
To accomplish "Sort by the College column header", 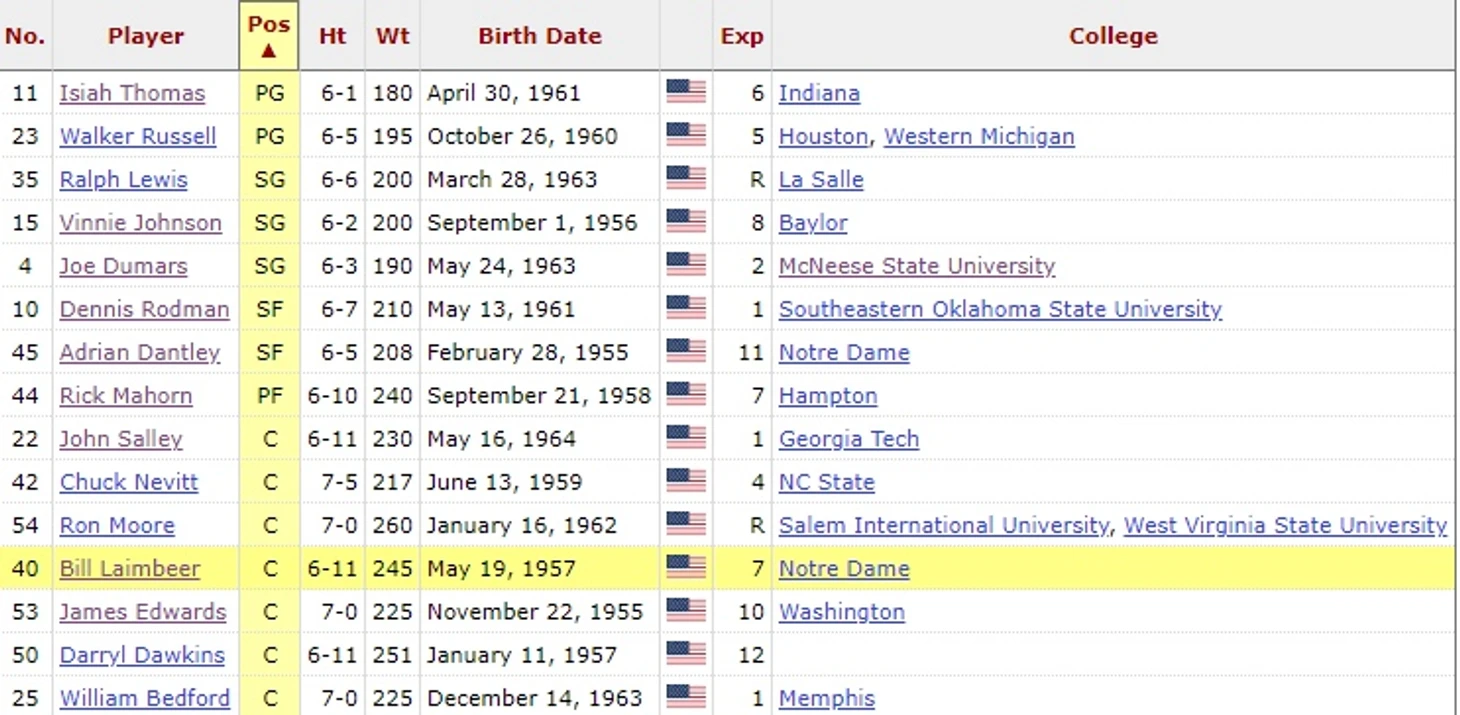I will coord(1113,36).
